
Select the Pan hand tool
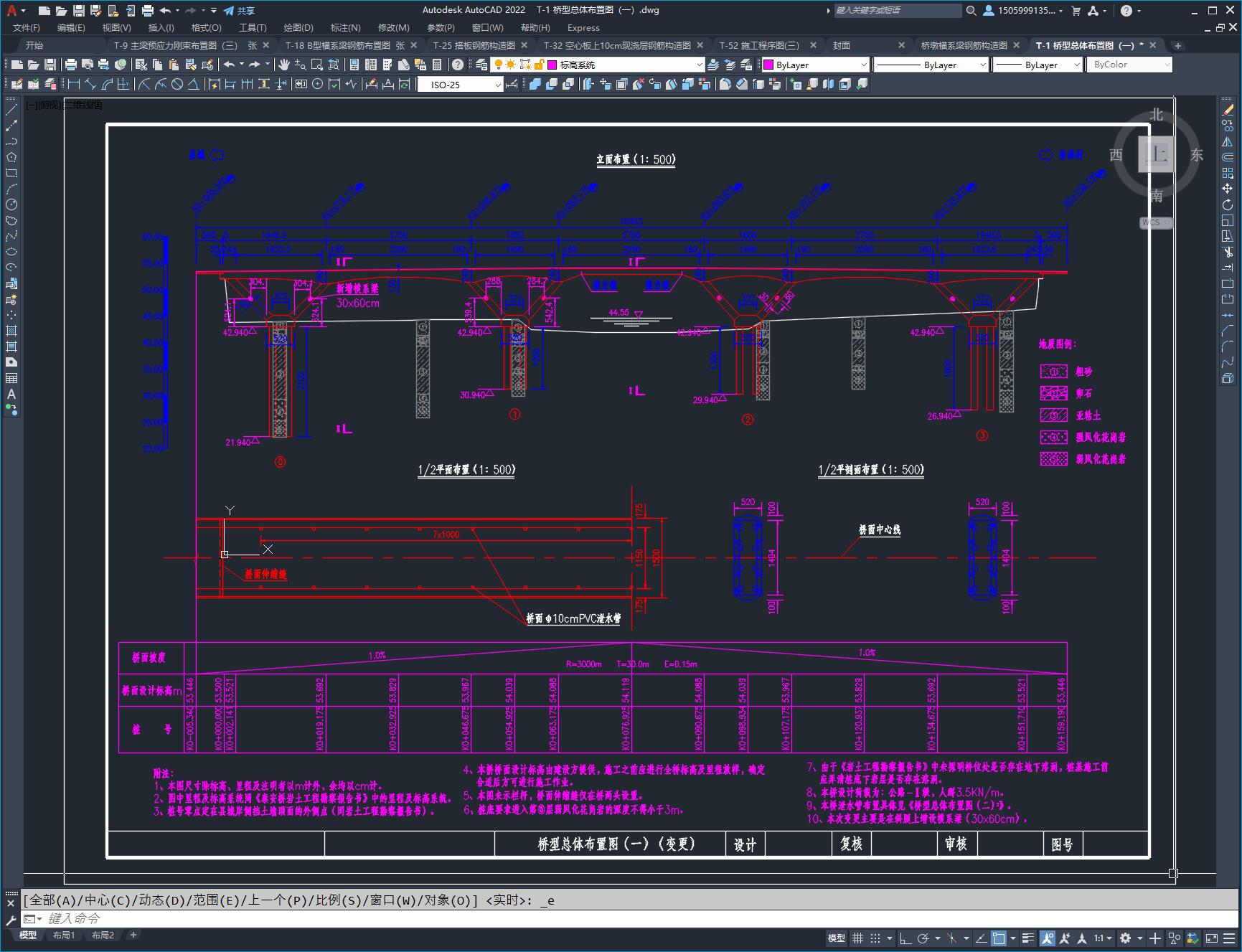pyautogui.click(x=284, y=65)
